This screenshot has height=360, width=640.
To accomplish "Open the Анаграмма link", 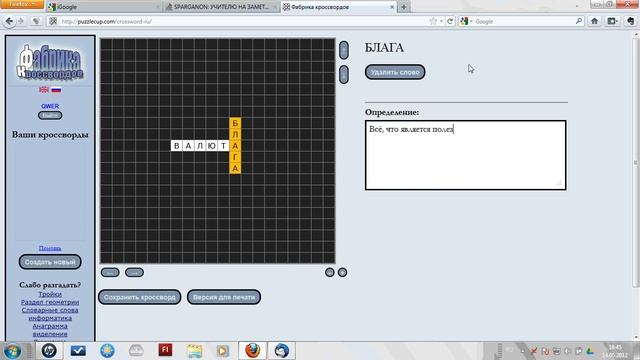I will (x=50, y=326).
